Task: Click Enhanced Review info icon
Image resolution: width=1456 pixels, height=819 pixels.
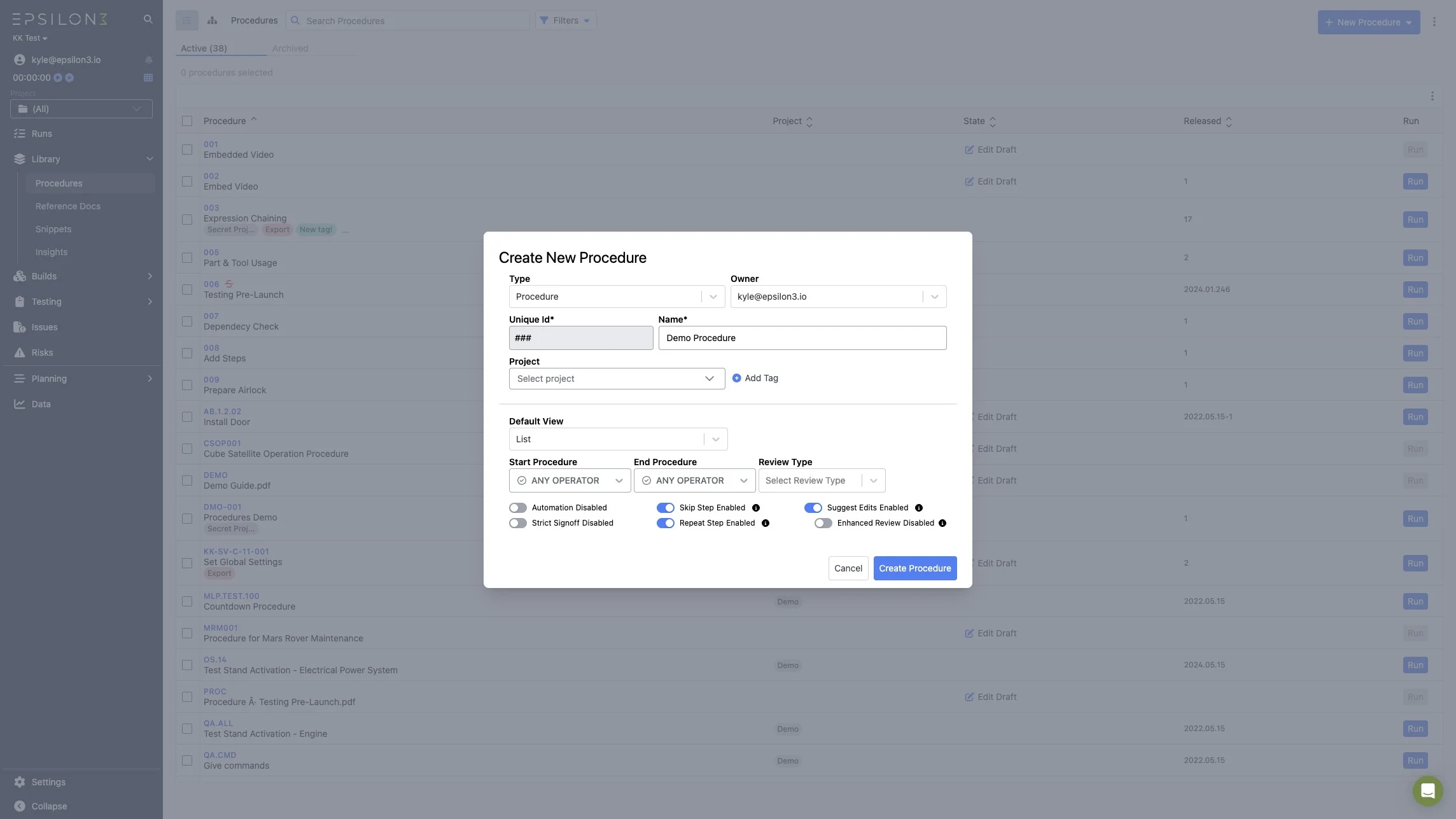Action: (x=942, y=523)
